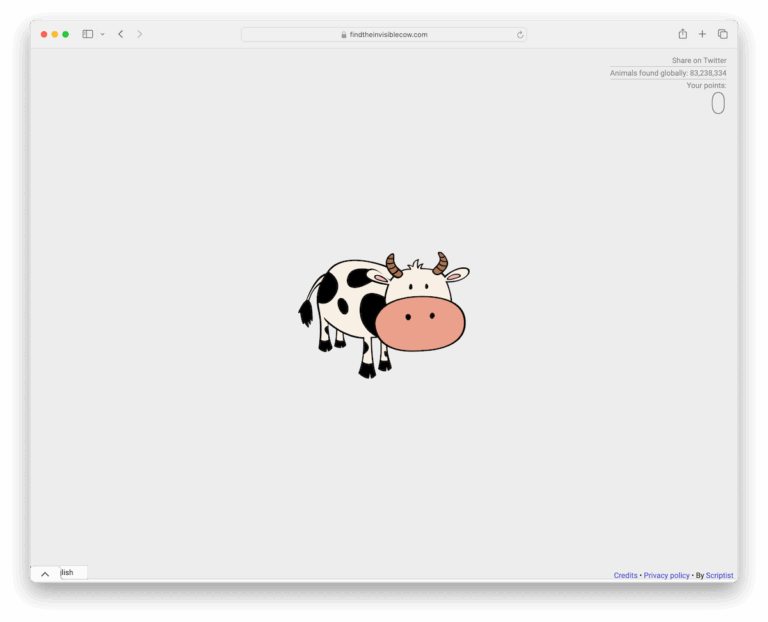Image resolution: width=768 pixels, height=622 pixels.
Task: Click the Animals found globally counter text
Action: tap(668, 73)
